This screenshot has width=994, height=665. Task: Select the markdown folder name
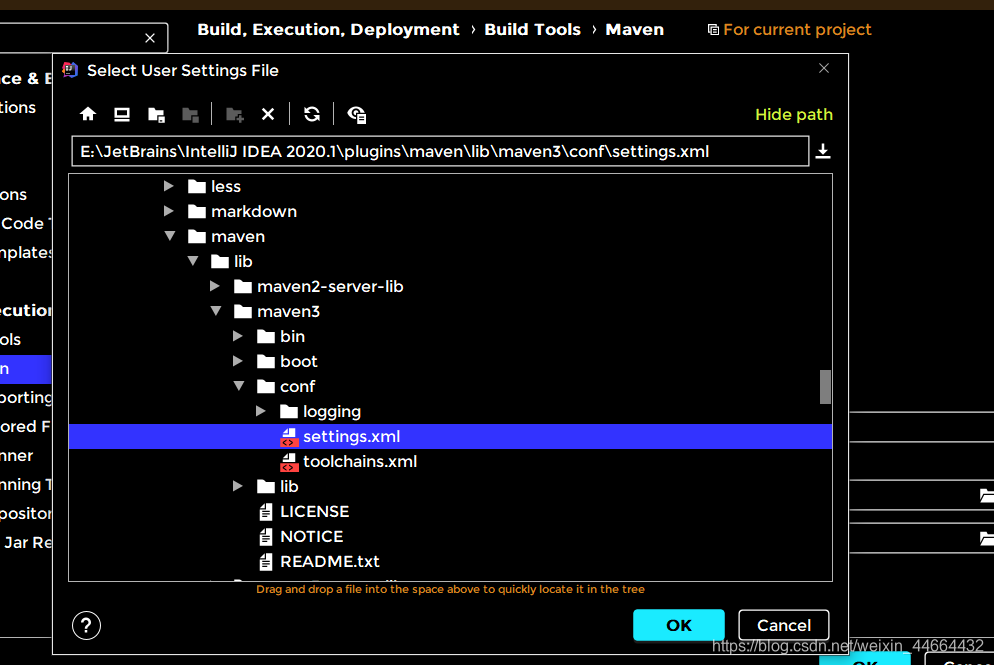coord(254,212)
